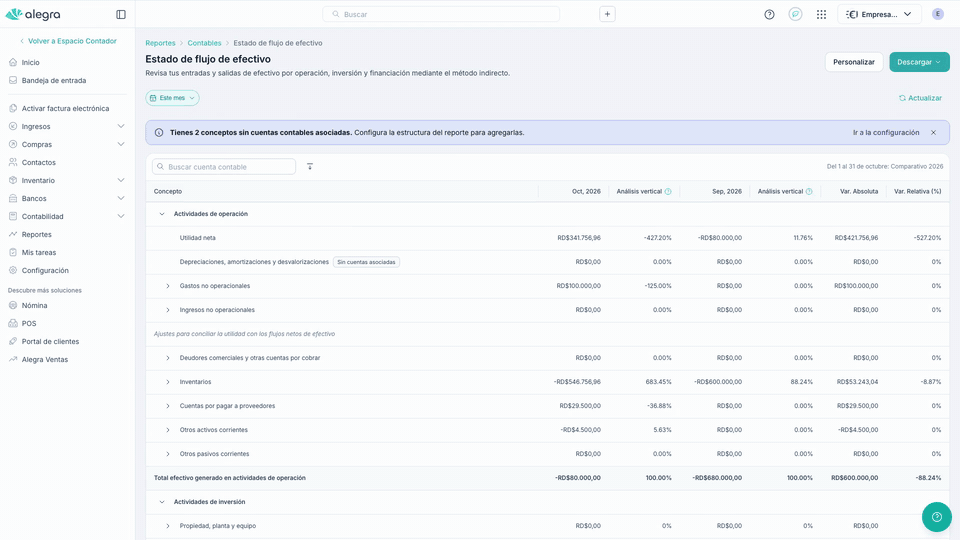The image size is (960, 540).
Task: Click the Var. Absoluta column header
Action: point(858,192)
